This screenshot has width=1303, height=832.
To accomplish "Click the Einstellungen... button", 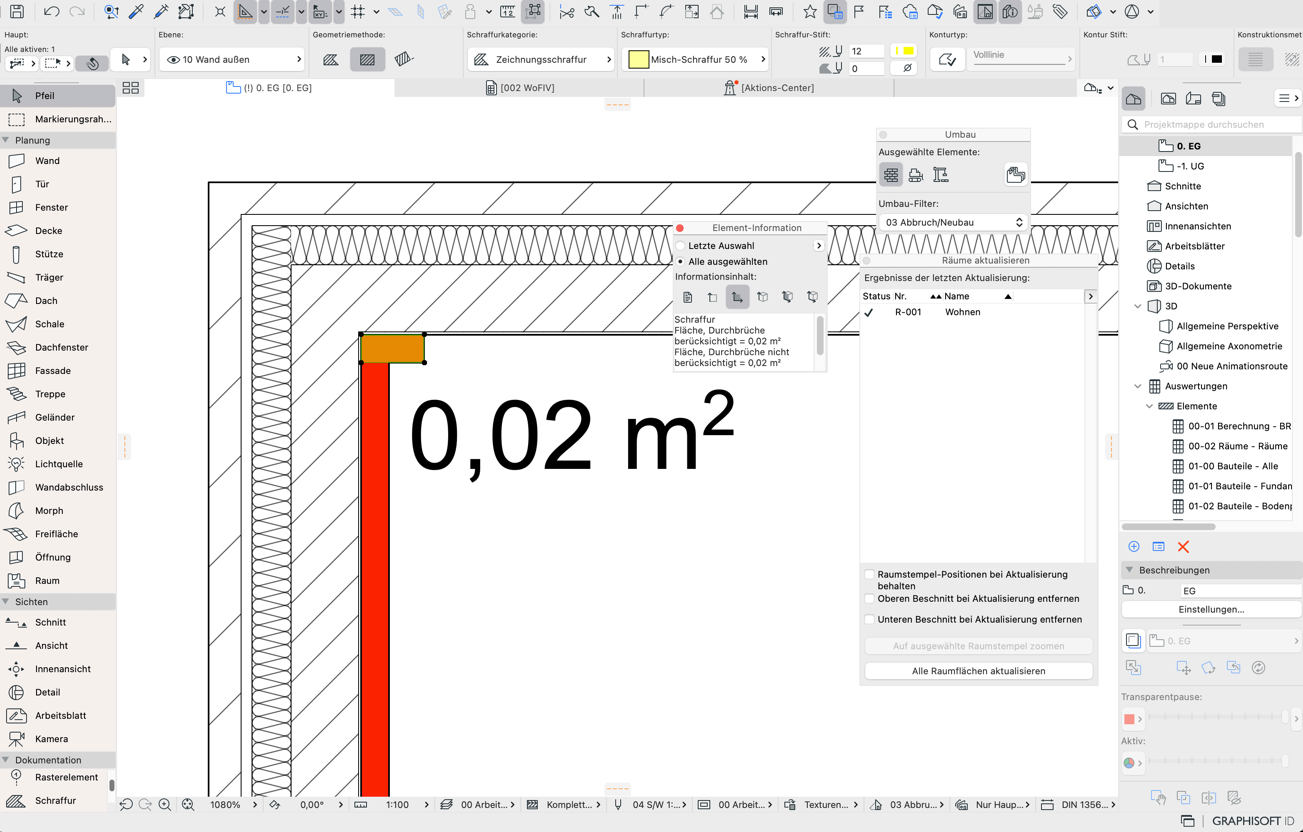I will click(1211, 609).
